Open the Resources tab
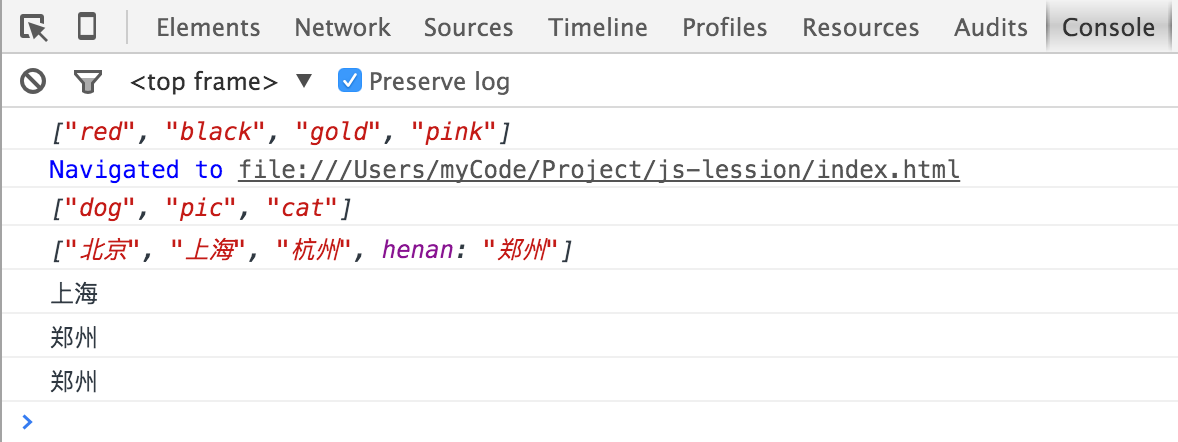The height and width of the screenshot is (442, 1178). point(861,28)
